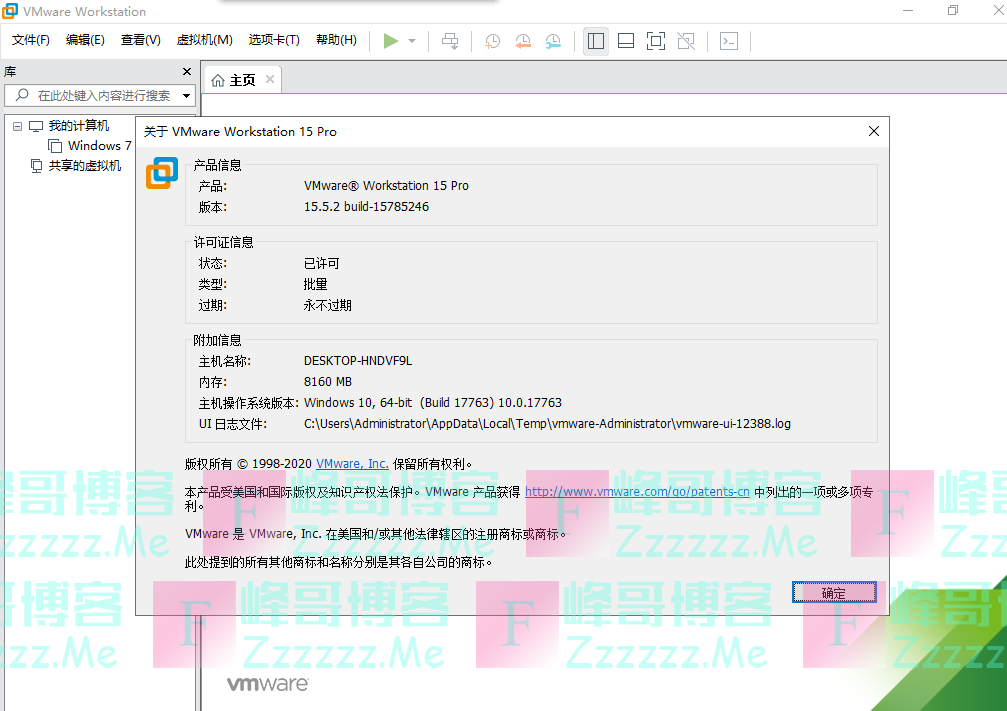1007x711 pixels.
Task: Toggle the Unity mode icon
Action: [686, 41]
